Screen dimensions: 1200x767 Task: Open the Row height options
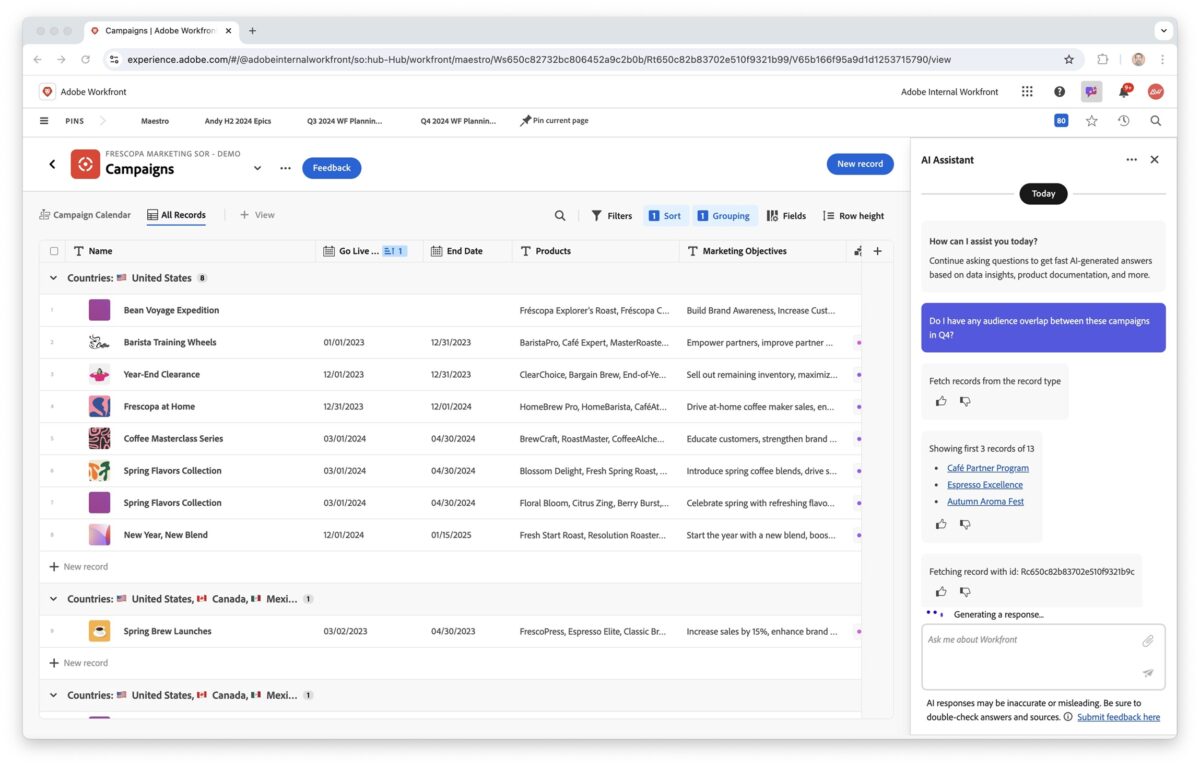point(853,215)
